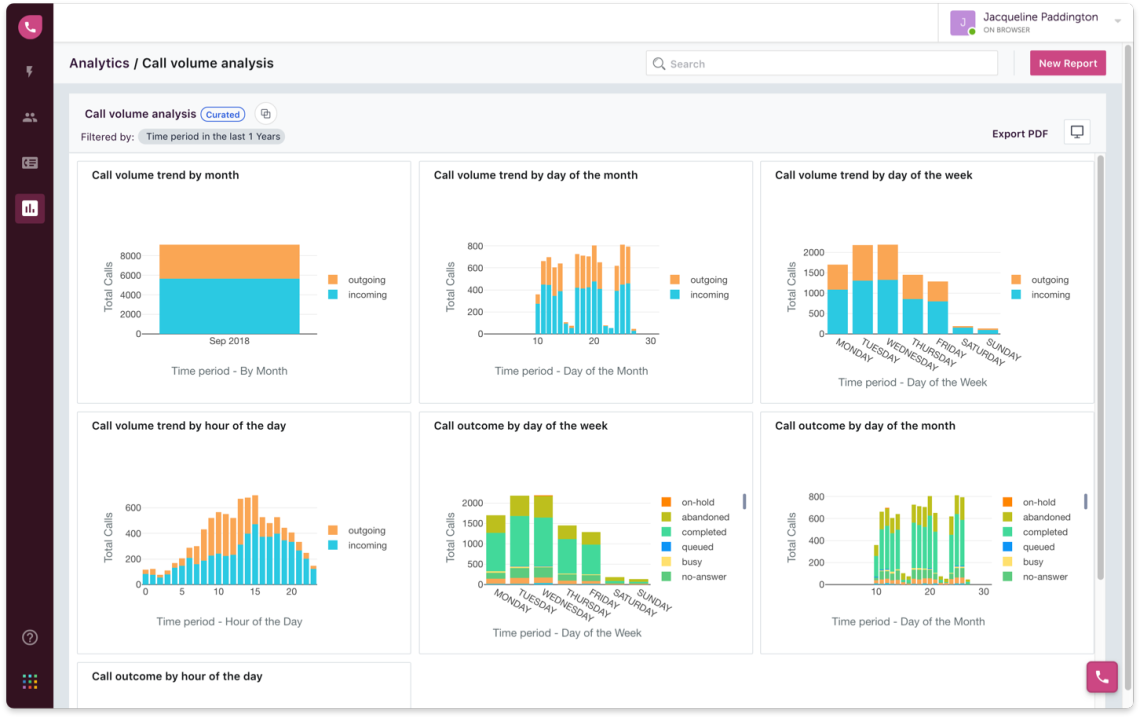
Task: Select the contacts icon in the sidebar
Action: tap(29, 117)
